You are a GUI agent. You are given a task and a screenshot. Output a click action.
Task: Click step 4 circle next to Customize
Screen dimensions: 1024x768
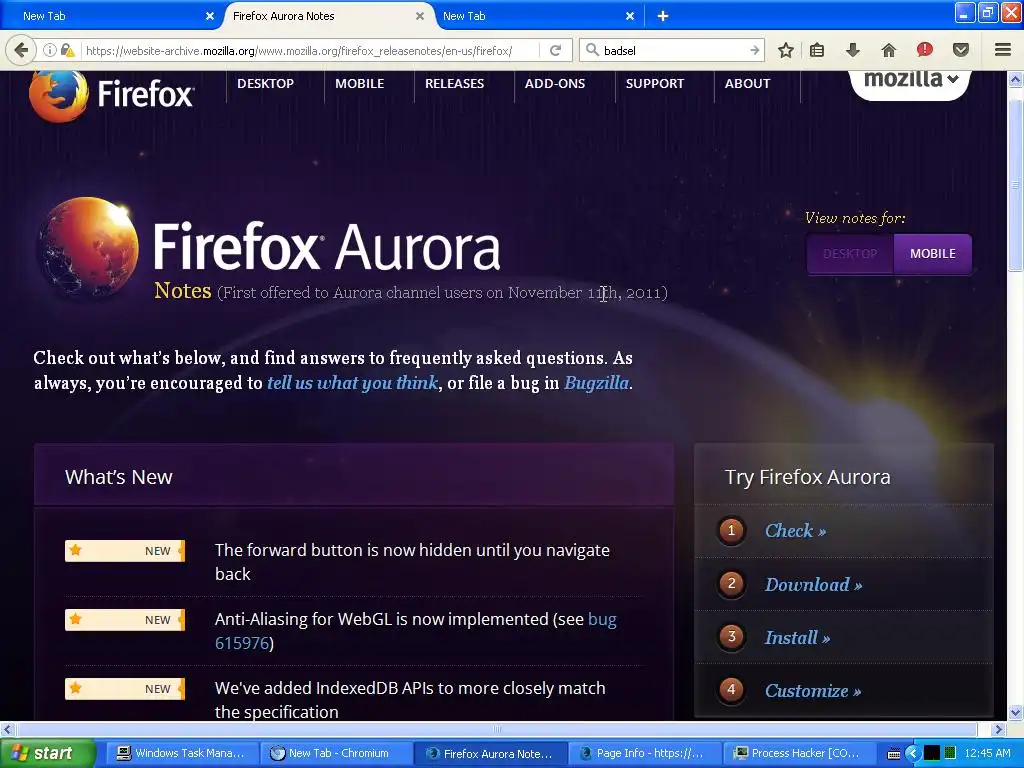731,690
